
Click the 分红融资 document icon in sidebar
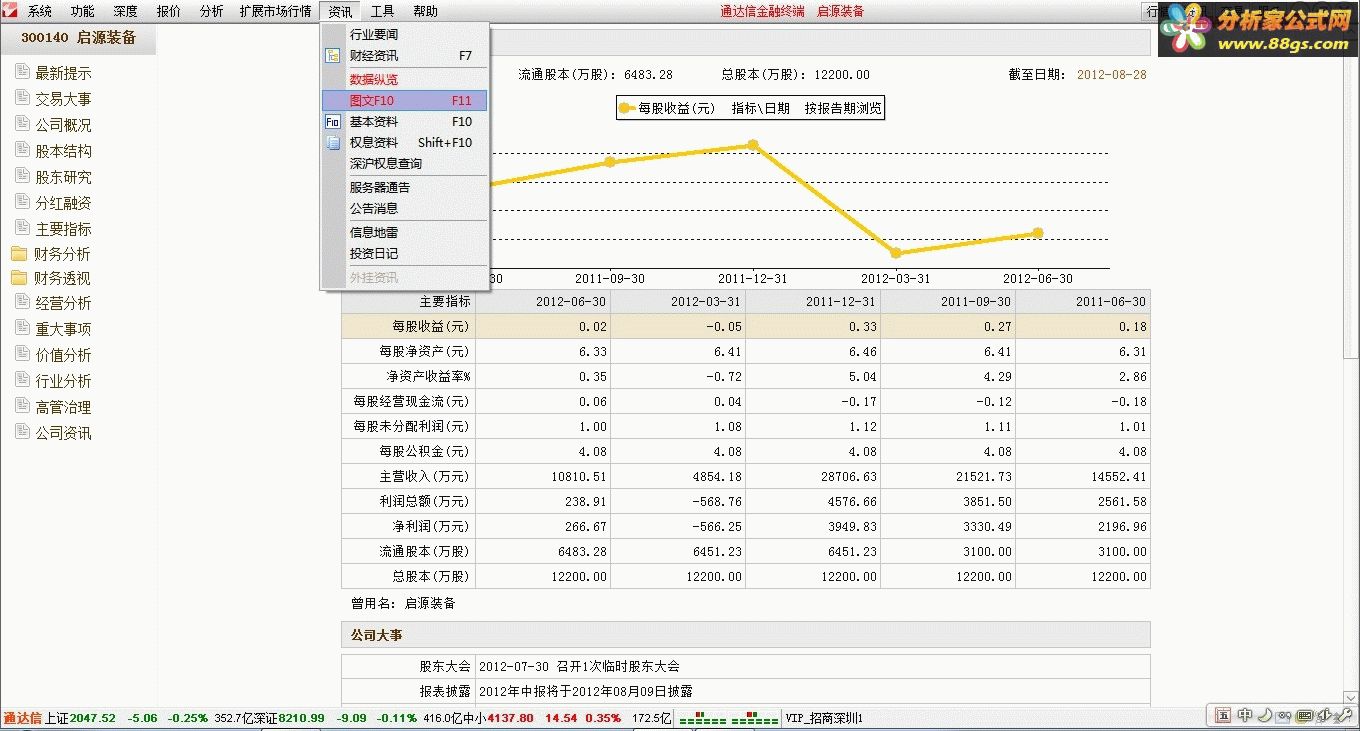click(x=22, y=202)
